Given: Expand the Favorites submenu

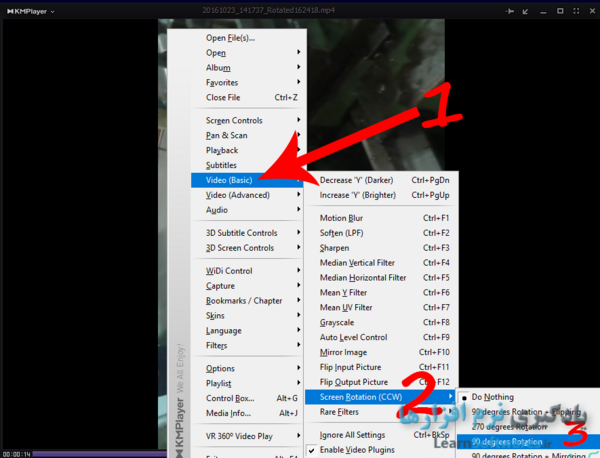Looking at the screenshot, I should coord(248,83).
